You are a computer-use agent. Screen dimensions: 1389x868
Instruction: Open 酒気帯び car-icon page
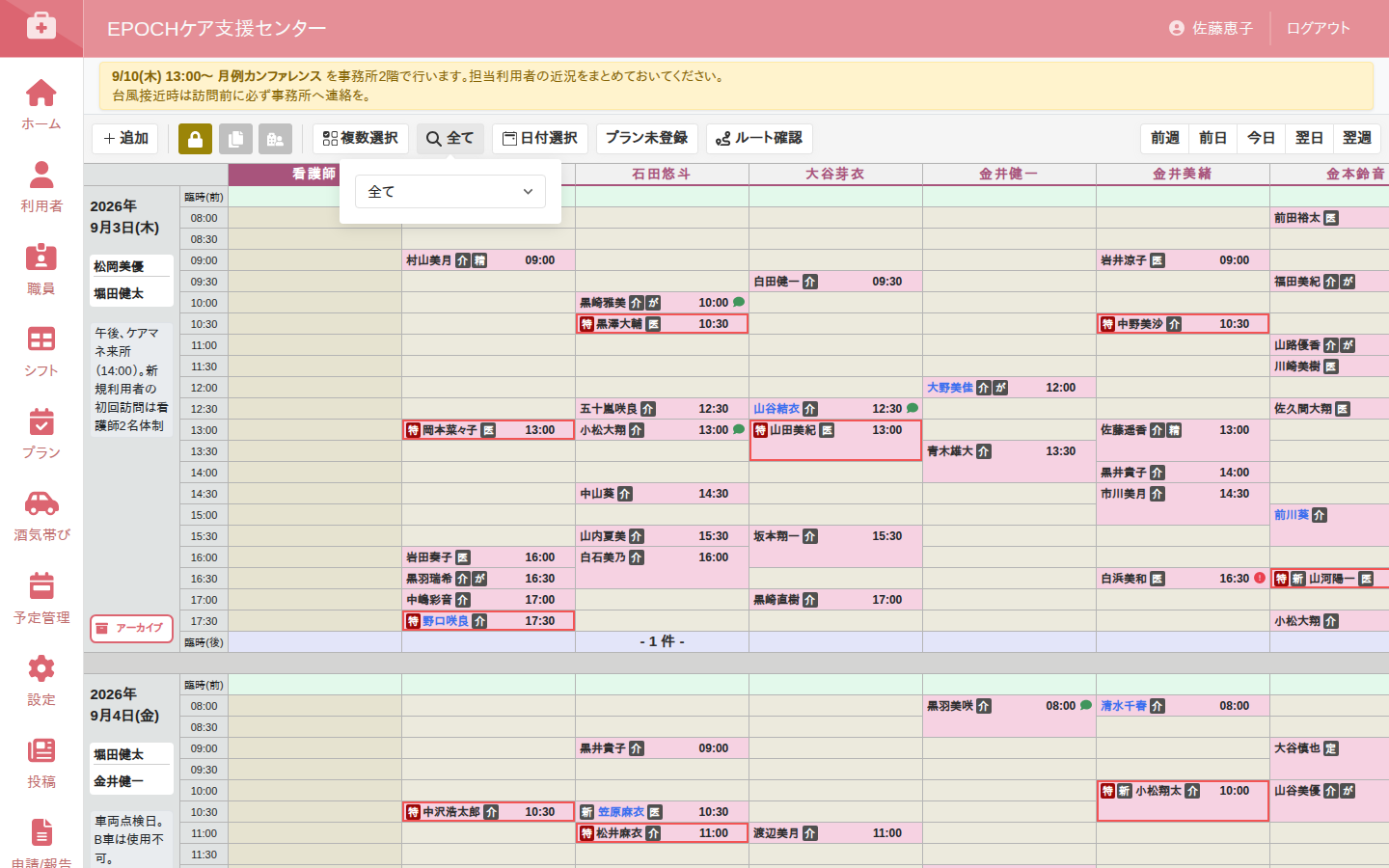coord(41,516)
